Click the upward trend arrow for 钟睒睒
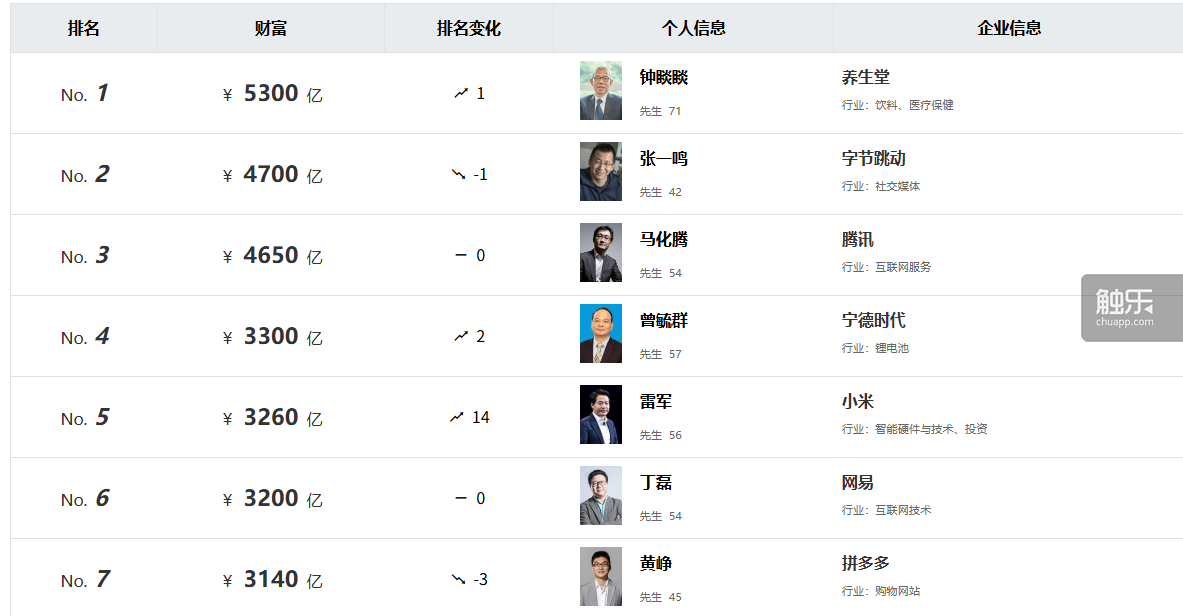Viewport: 1183px width, 616px height. pyautogui.click(x=461, y=93)
